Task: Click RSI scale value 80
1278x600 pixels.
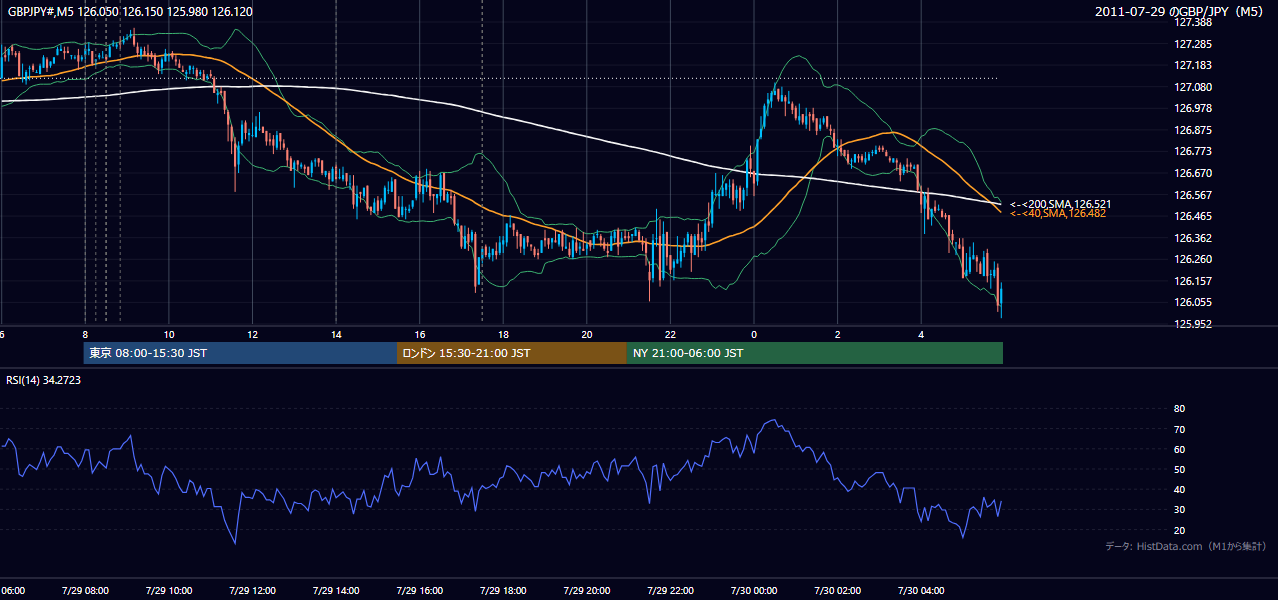Action: [1179, 409]
